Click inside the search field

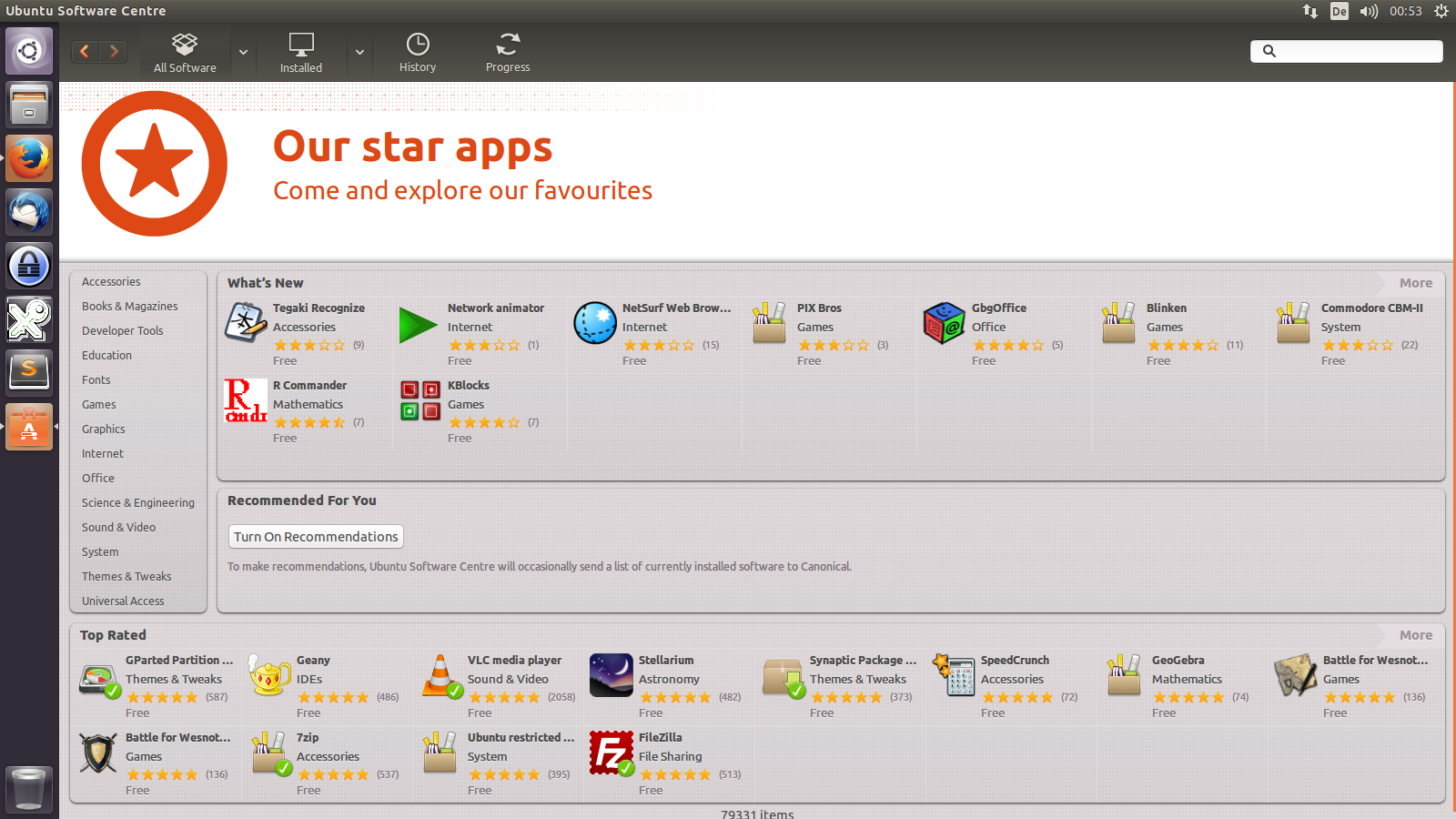pyautogui.click(x=1347, y=51)
